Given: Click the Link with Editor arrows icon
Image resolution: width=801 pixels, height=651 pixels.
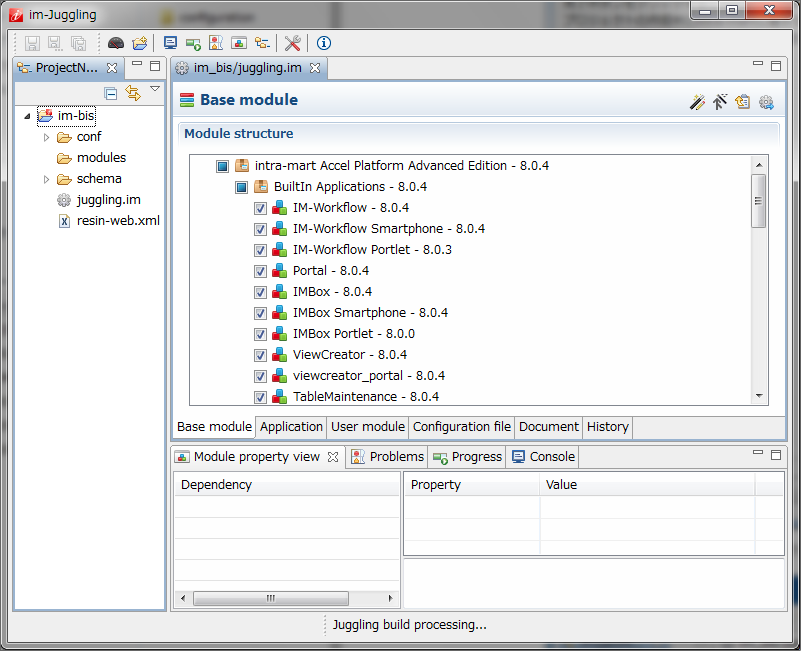Looking at the screenshot, I should click(133, 93).
